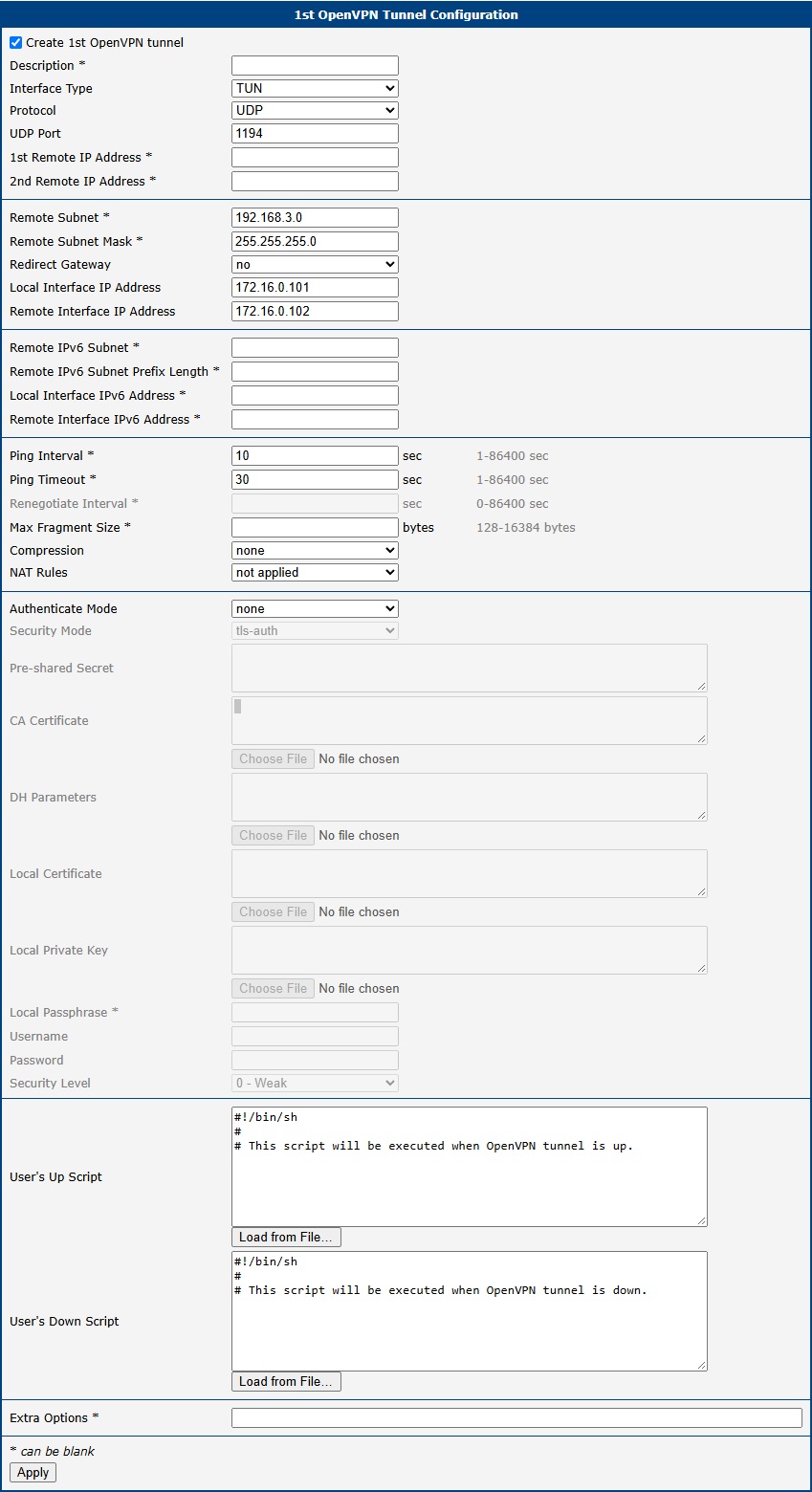The image size is (812, 1492).
Task: Focus the UDP Port field
Action: click(315, 133)
